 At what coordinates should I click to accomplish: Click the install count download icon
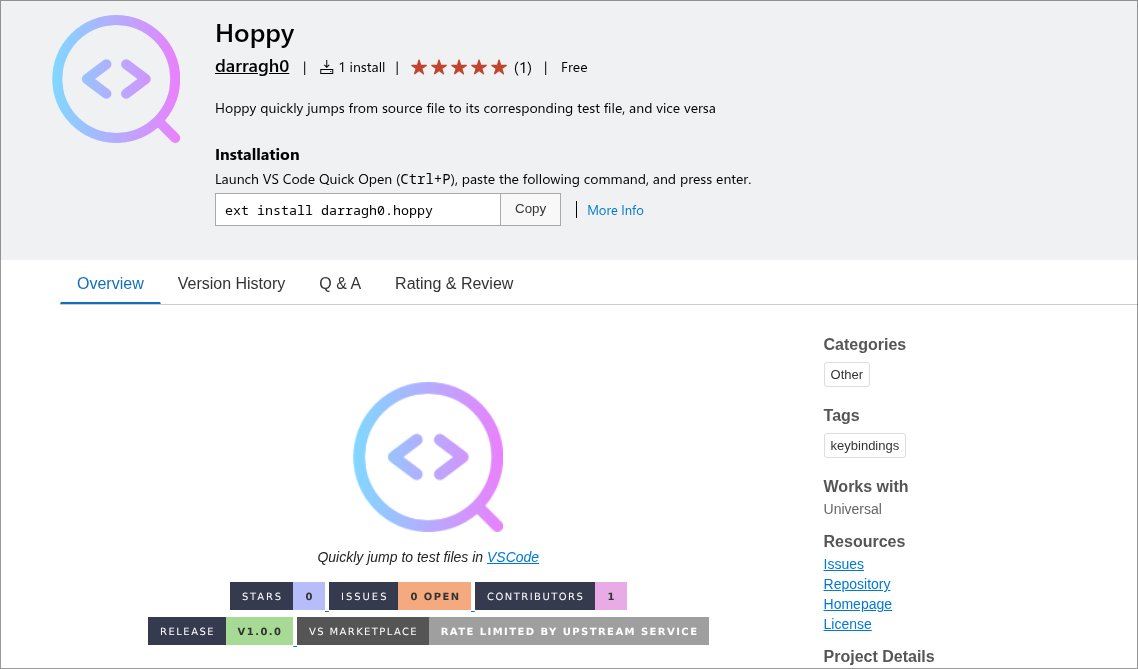(x=326, y=67)
